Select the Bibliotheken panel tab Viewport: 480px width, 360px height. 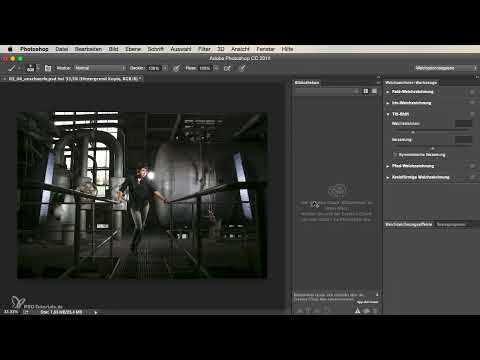click(307, 83)
